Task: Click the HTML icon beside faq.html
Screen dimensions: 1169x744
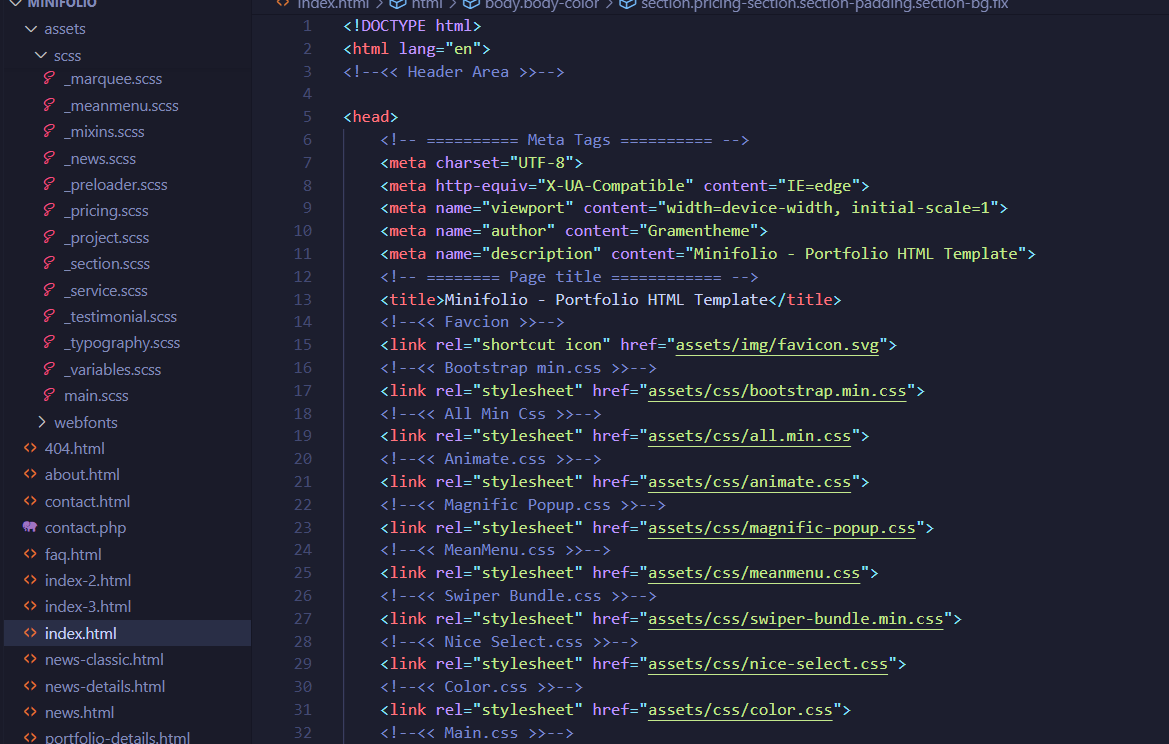Action: [30, 554]
